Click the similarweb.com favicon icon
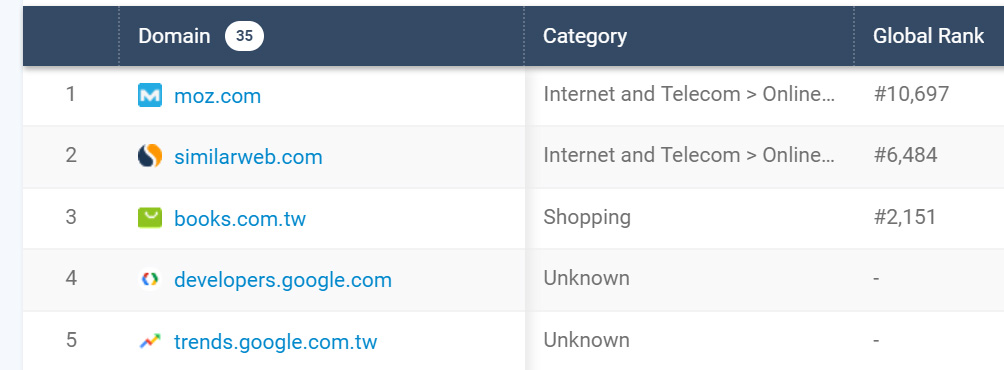Viewport: 1004px width, 370px height. pos(150,156)
